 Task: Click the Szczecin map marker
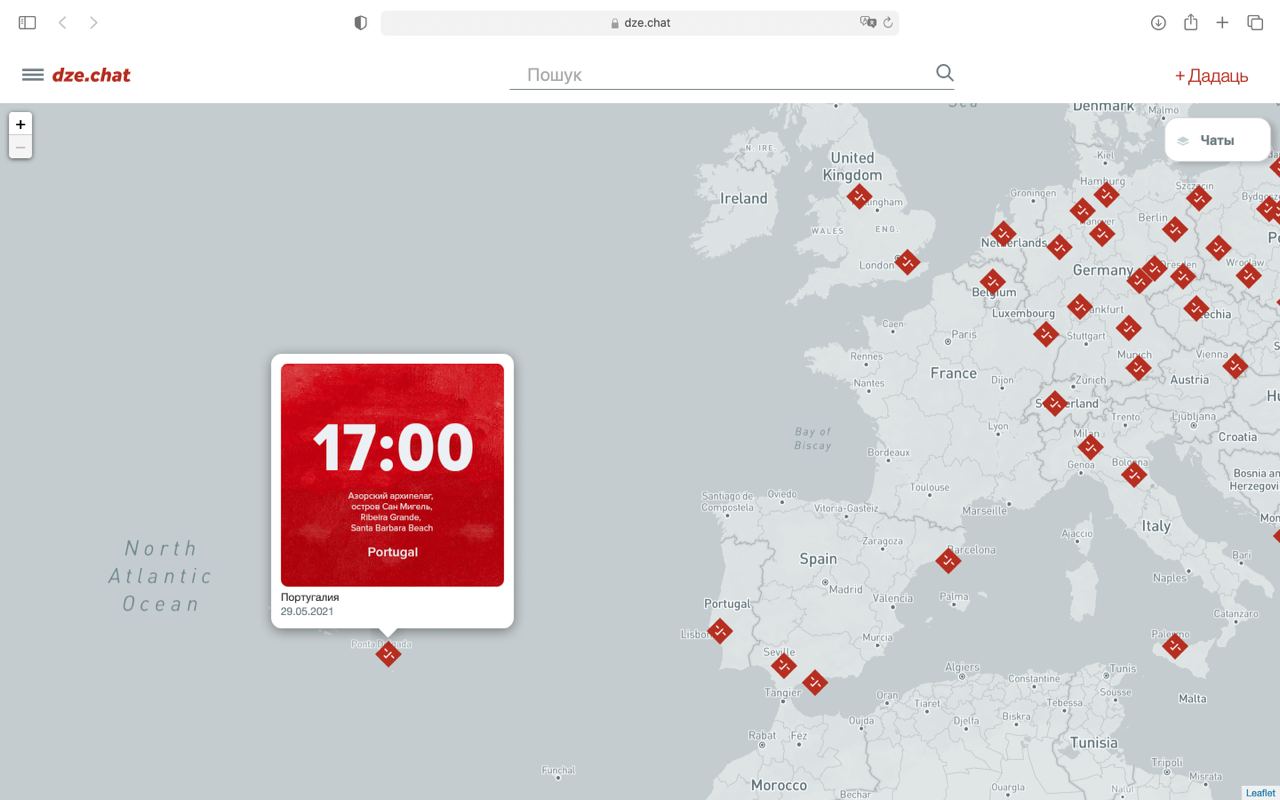tap(1199, 197)
